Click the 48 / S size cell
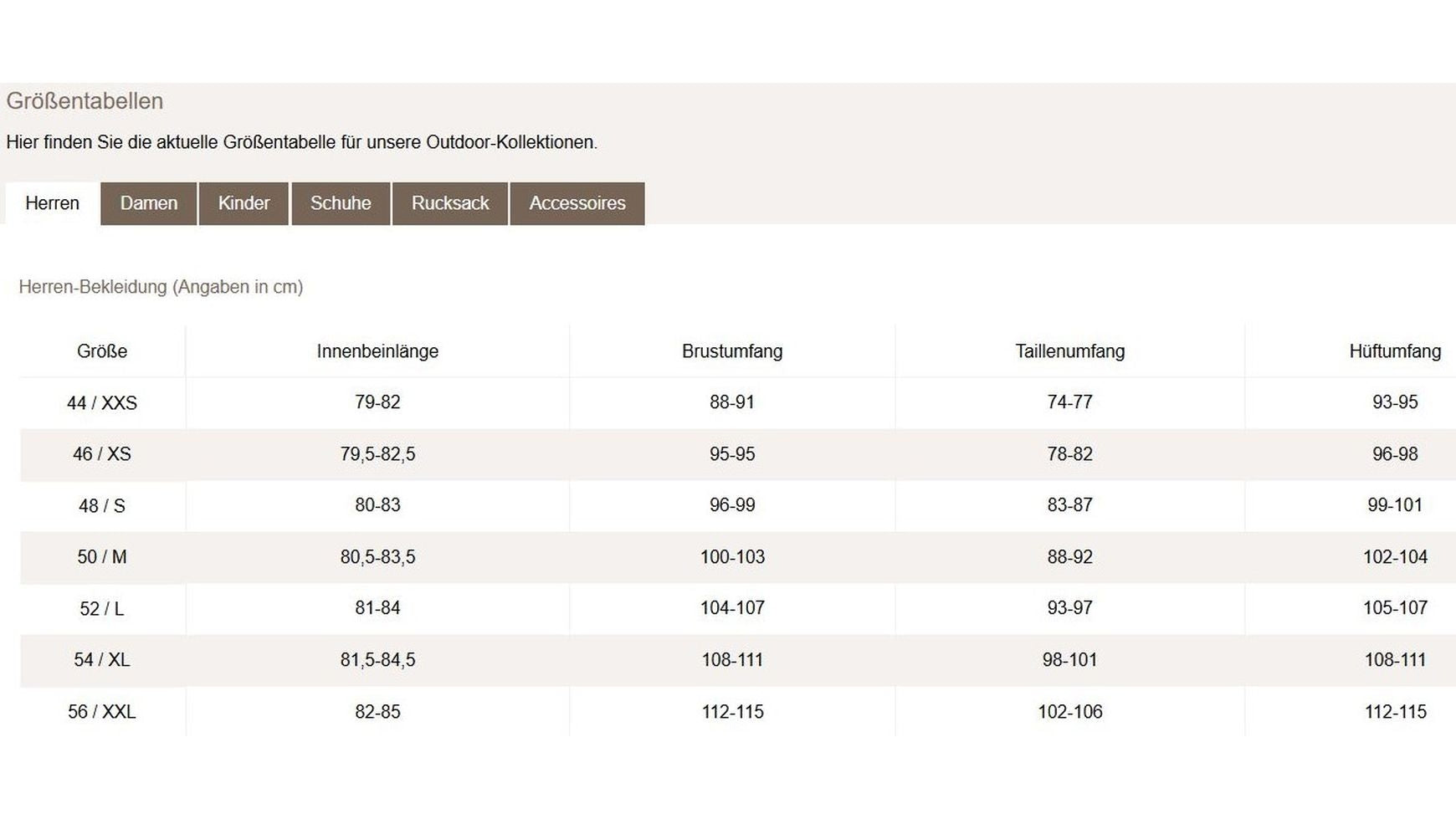The width and height of the screenshot is (1456, 819). (102, 506)
